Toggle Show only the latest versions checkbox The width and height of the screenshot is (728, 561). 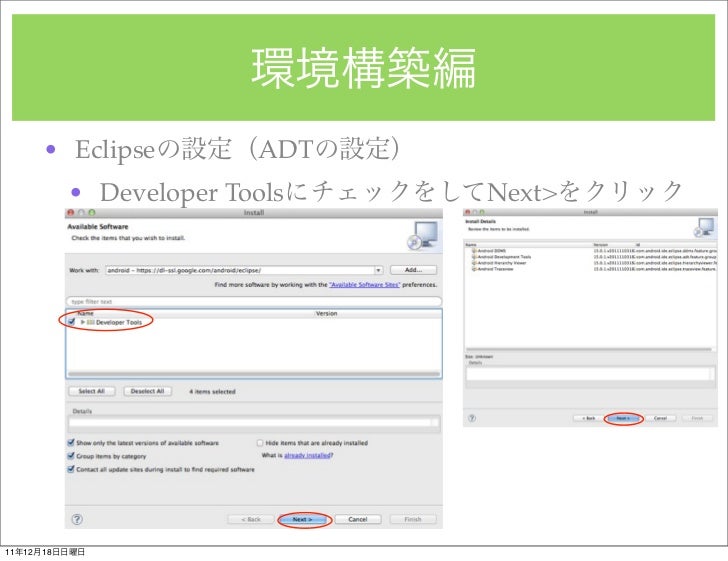71,443
